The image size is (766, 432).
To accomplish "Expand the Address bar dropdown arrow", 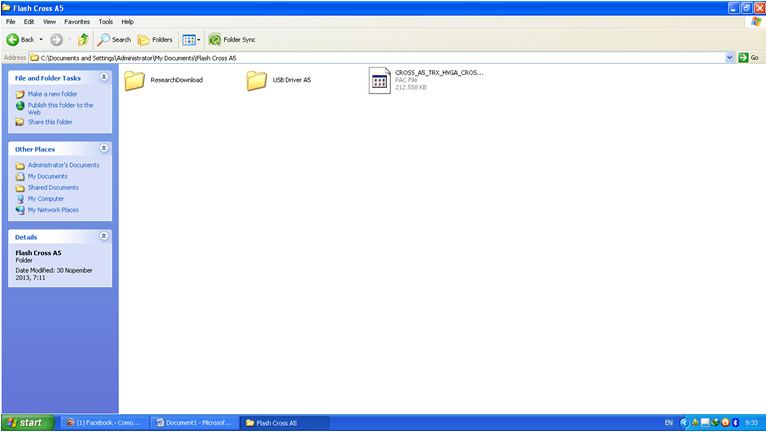I will click(729, 58).
